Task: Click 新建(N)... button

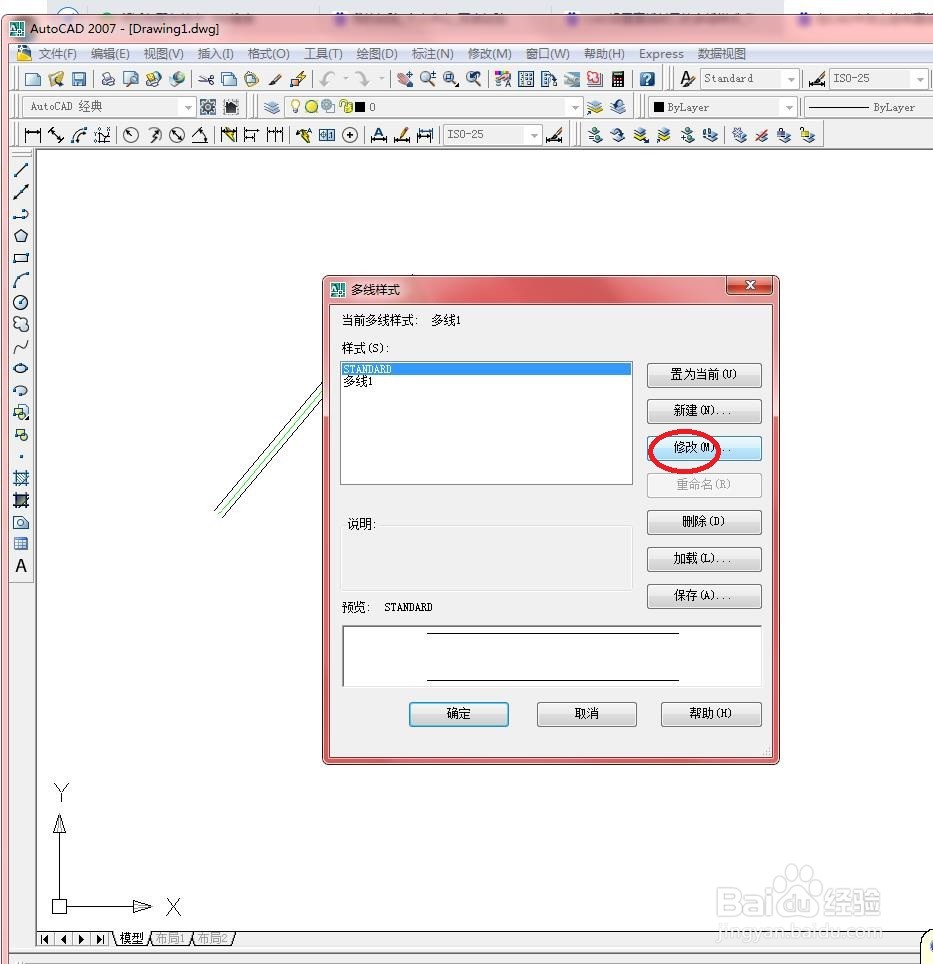Action: coord(704,411)
